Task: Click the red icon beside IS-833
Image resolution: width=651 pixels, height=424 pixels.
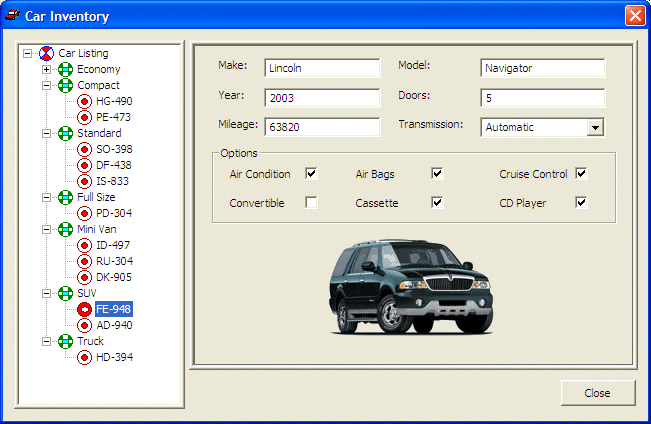Action: (84, 181)
